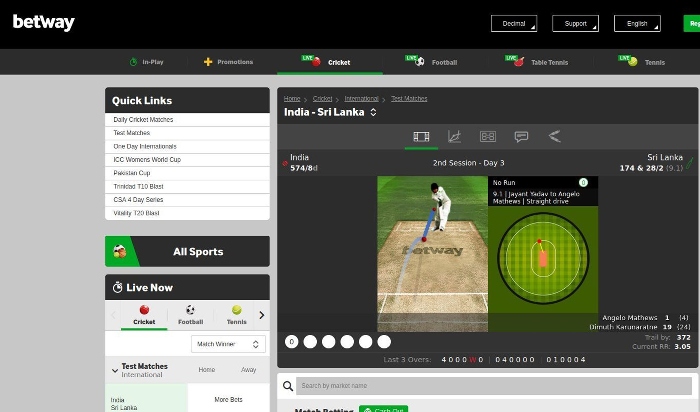Select Tennis ball icon in Live Now
The image size is (700, 412).
237,310
